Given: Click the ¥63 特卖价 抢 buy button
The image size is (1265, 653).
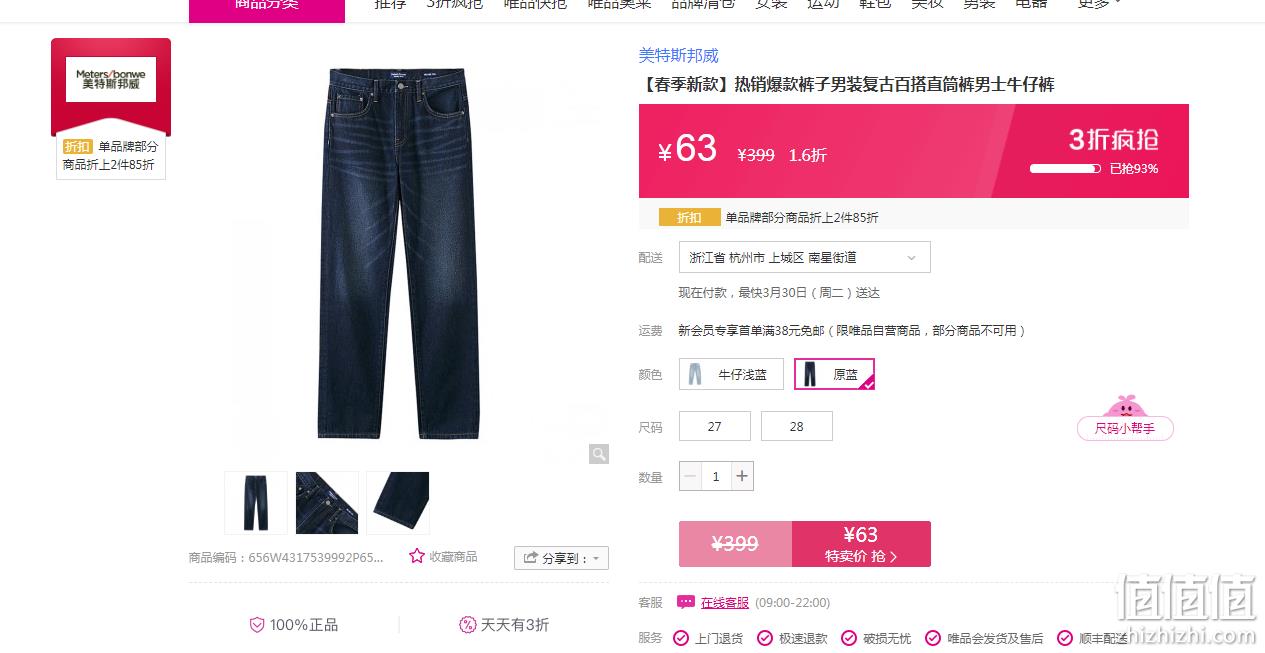Looking at the screenshot, I should coord(861,544).
